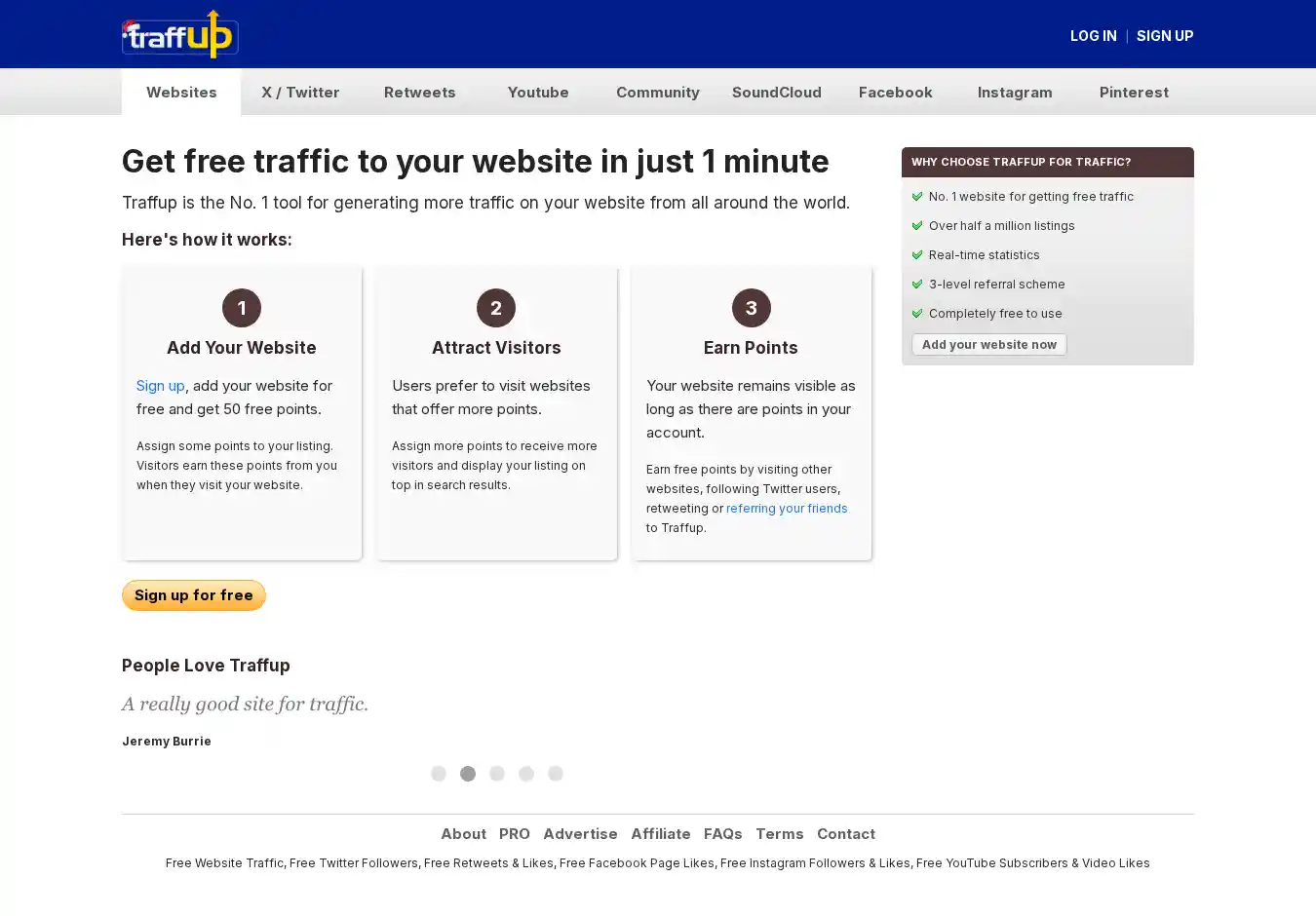Select the first testimonial carousel dot
The width and height of the screenshot is (1316, 916).
[x=439, y=774]
